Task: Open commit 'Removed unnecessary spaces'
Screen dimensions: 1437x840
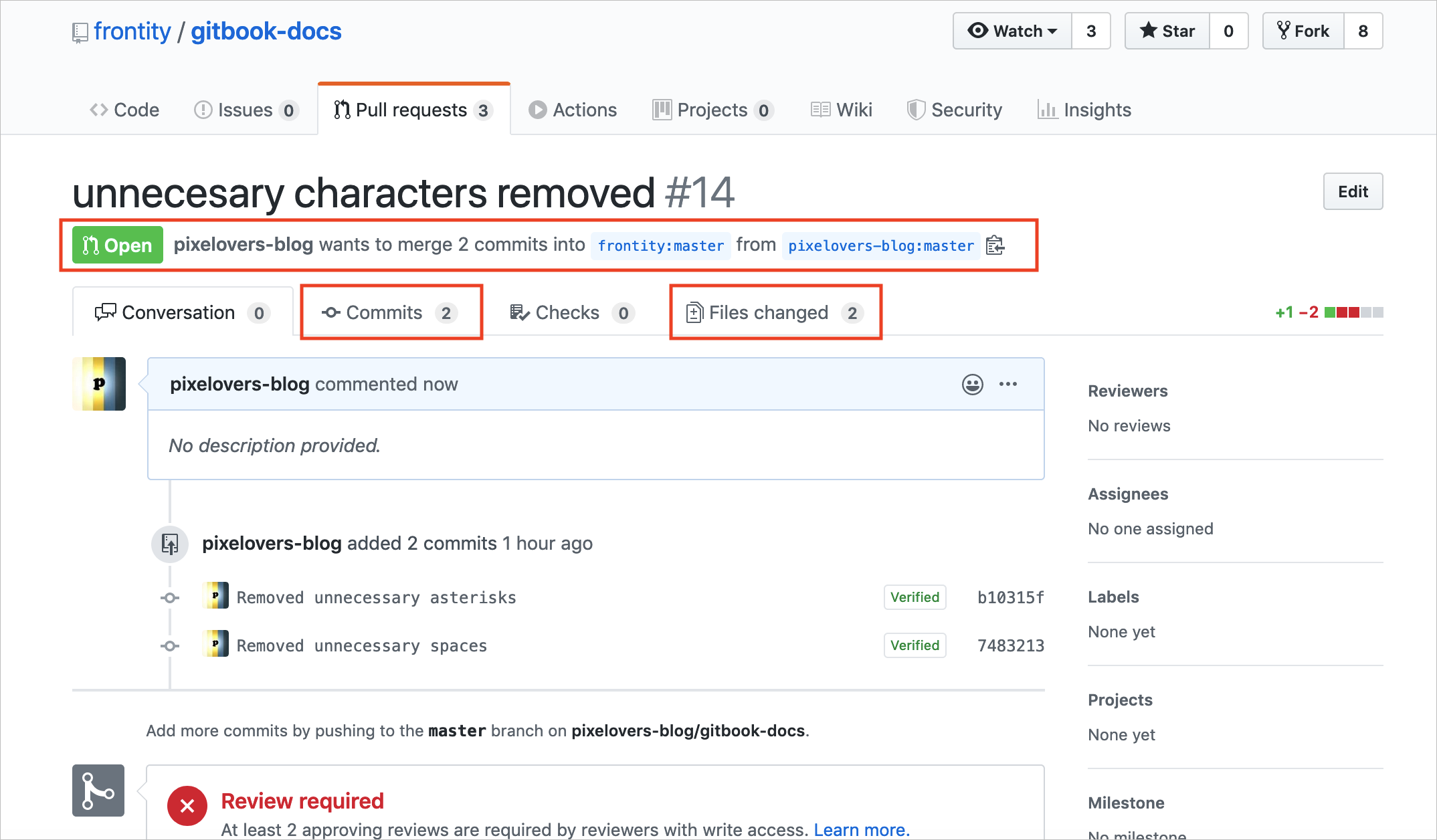Action: click(362, 645)
